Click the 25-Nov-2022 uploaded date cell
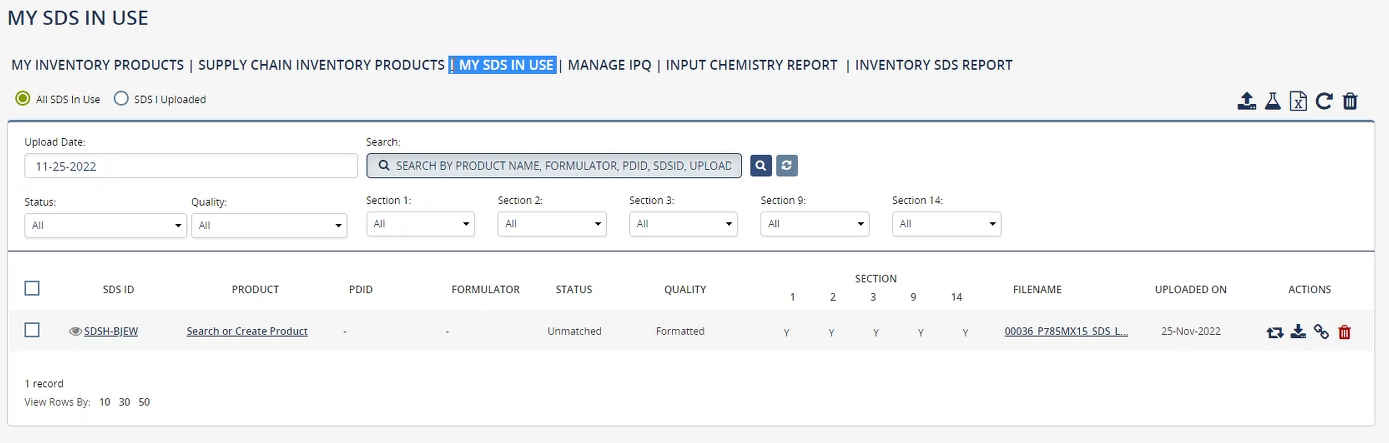 pos(1189,331)
